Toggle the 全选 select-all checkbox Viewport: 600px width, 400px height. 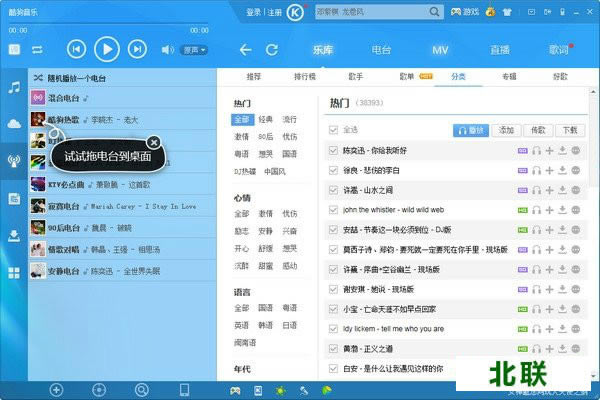[333, 130]
